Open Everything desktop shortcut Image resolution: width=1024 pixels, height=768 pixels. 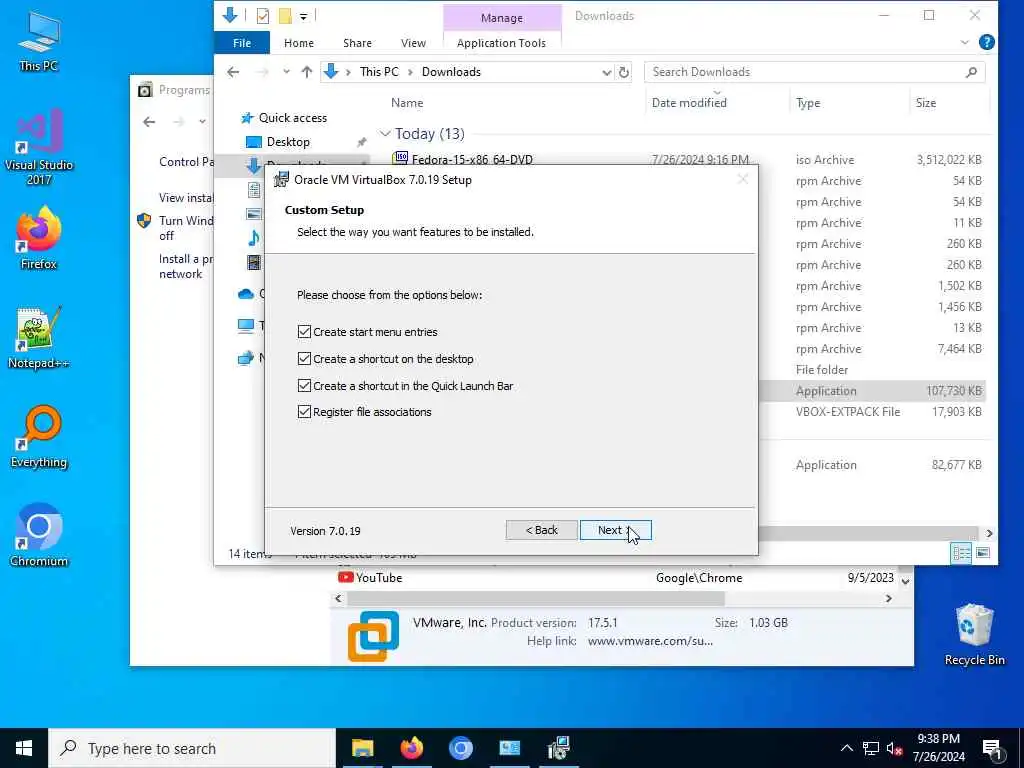pyautogui.click(x=39, y=437)
